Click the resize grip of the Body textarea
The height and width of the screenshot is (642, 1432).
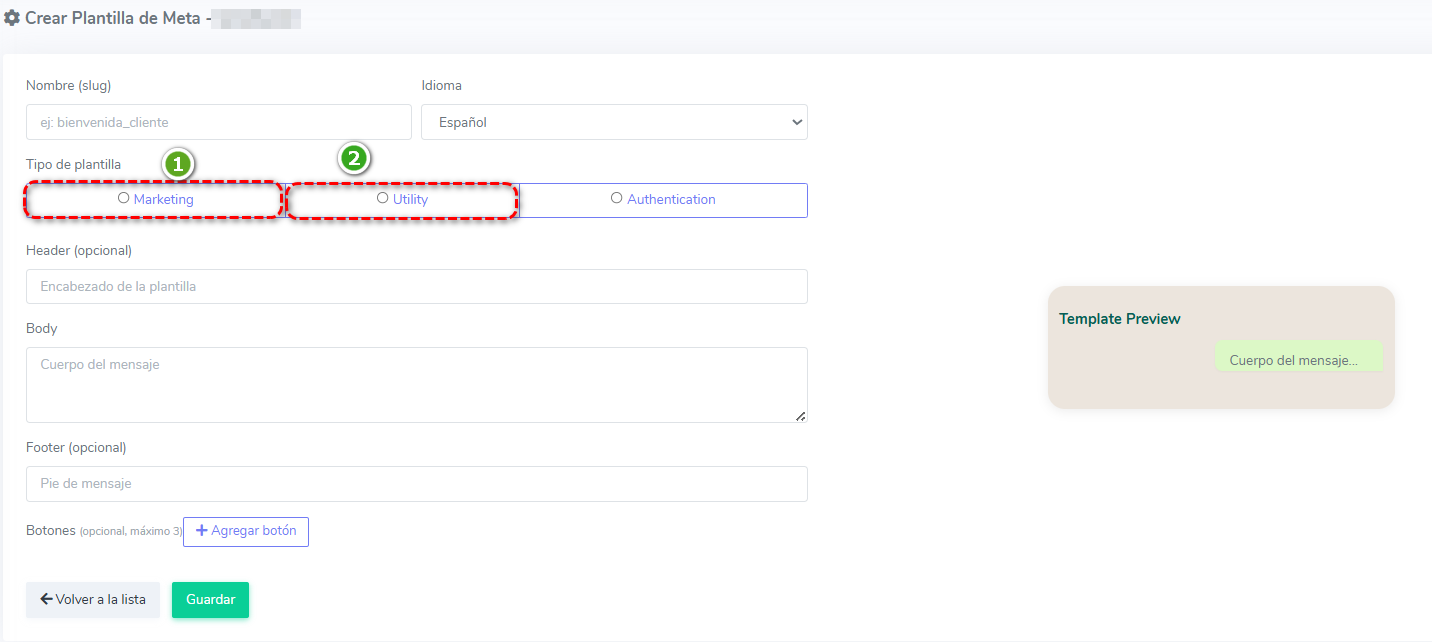pyautogui.click(x=800, y=416)
